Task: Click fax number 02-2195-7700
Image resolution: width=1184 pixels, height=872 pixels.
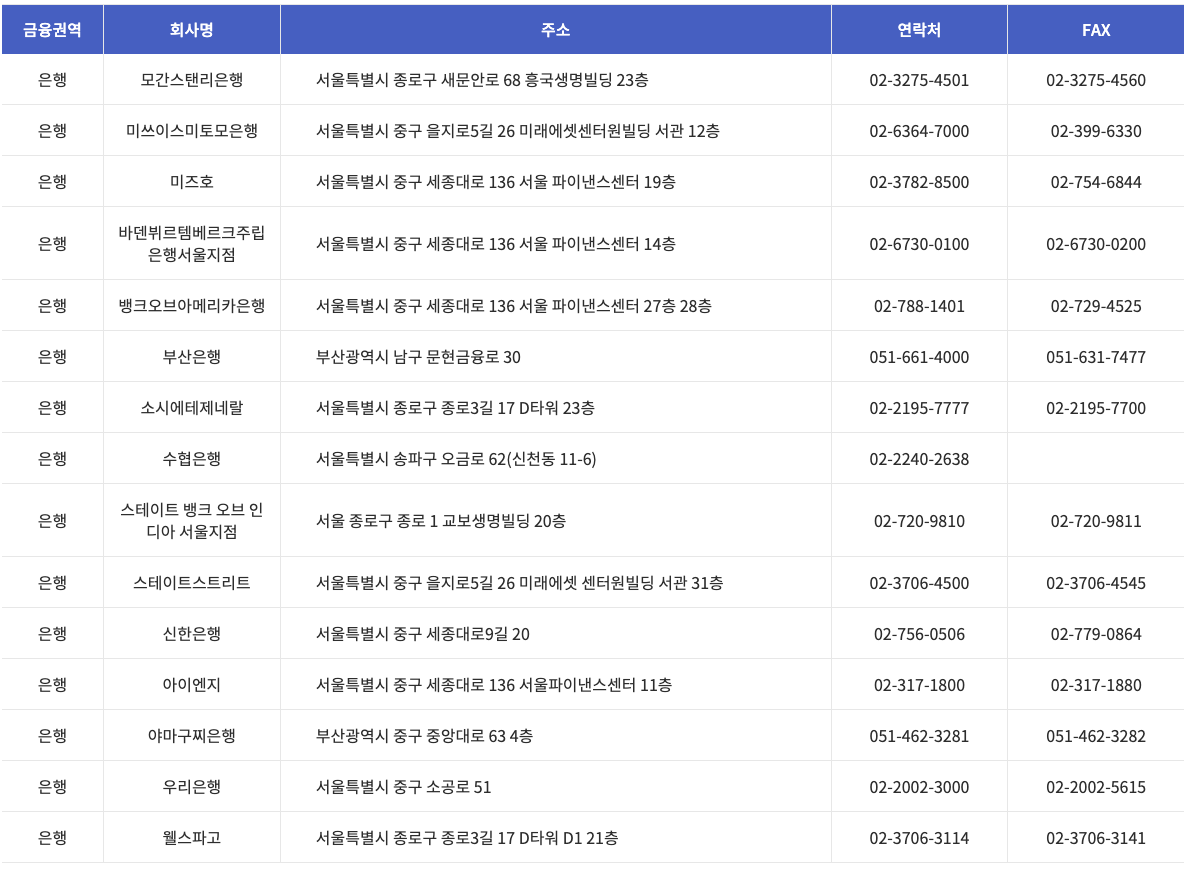Action: 1096,408
